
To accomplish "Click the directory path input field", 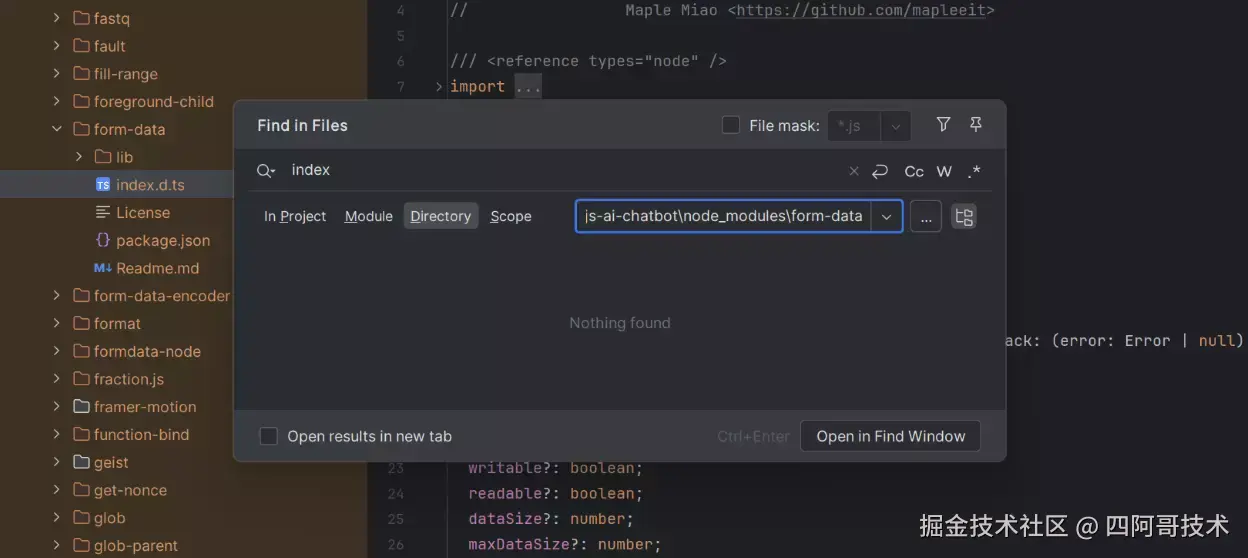I will (x=724, y=216).
